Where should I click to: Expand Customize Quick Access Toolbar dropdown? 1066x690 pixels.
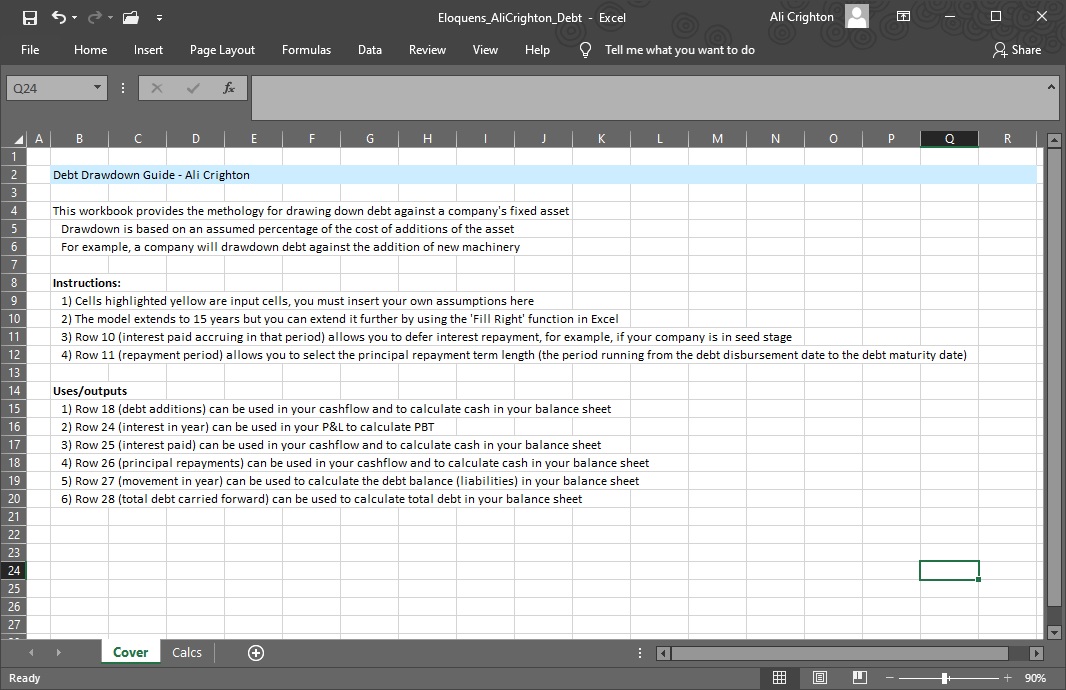159,18
